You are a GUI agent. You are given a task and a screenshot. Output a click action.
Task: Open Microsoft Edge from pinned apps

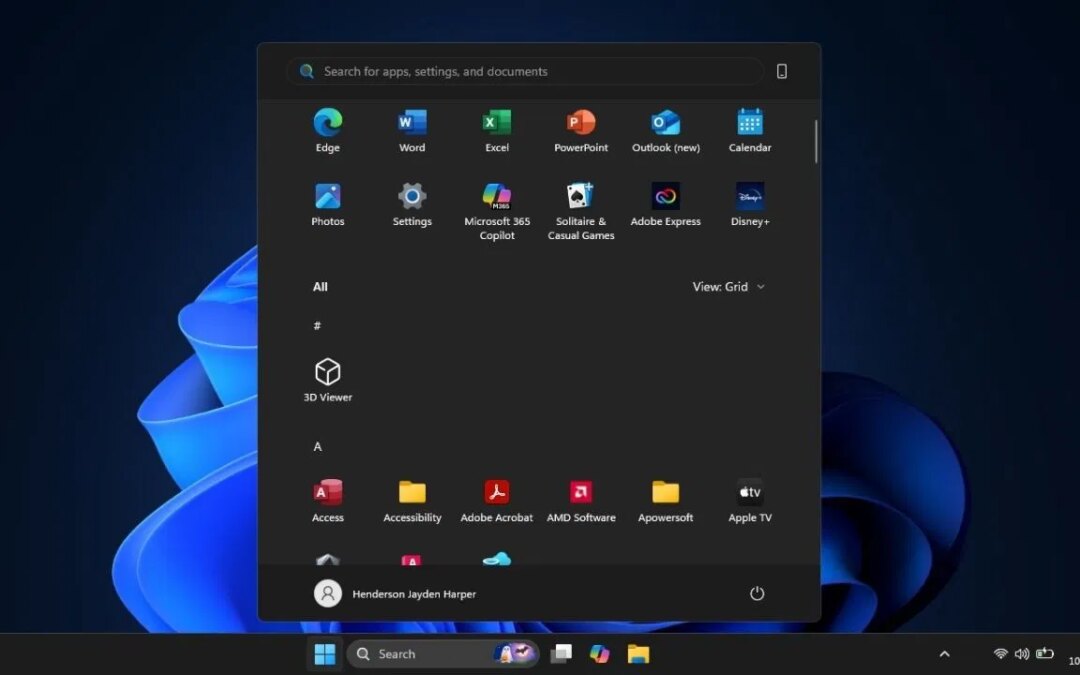pyautogui.click(x=328, y=130)
